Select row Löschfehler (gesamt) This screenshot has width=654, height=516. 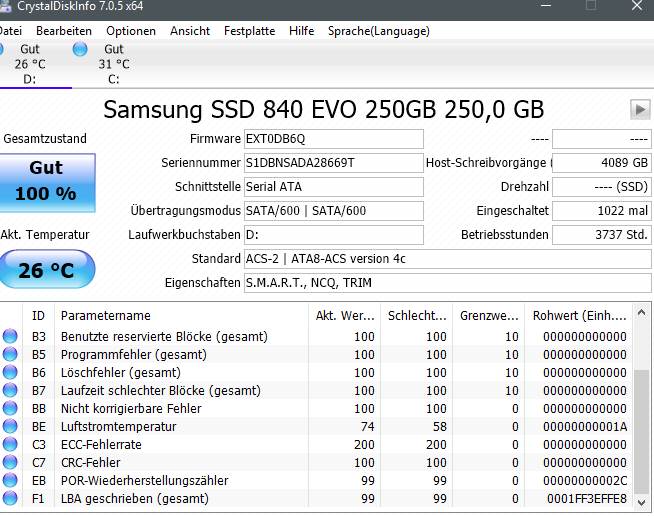click(x=317, y=372)
